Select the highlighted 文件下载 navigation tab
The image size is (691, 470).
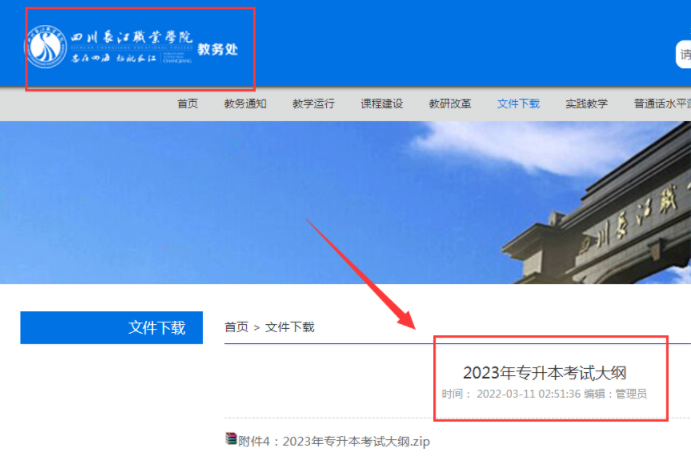[x=518, y=104]
